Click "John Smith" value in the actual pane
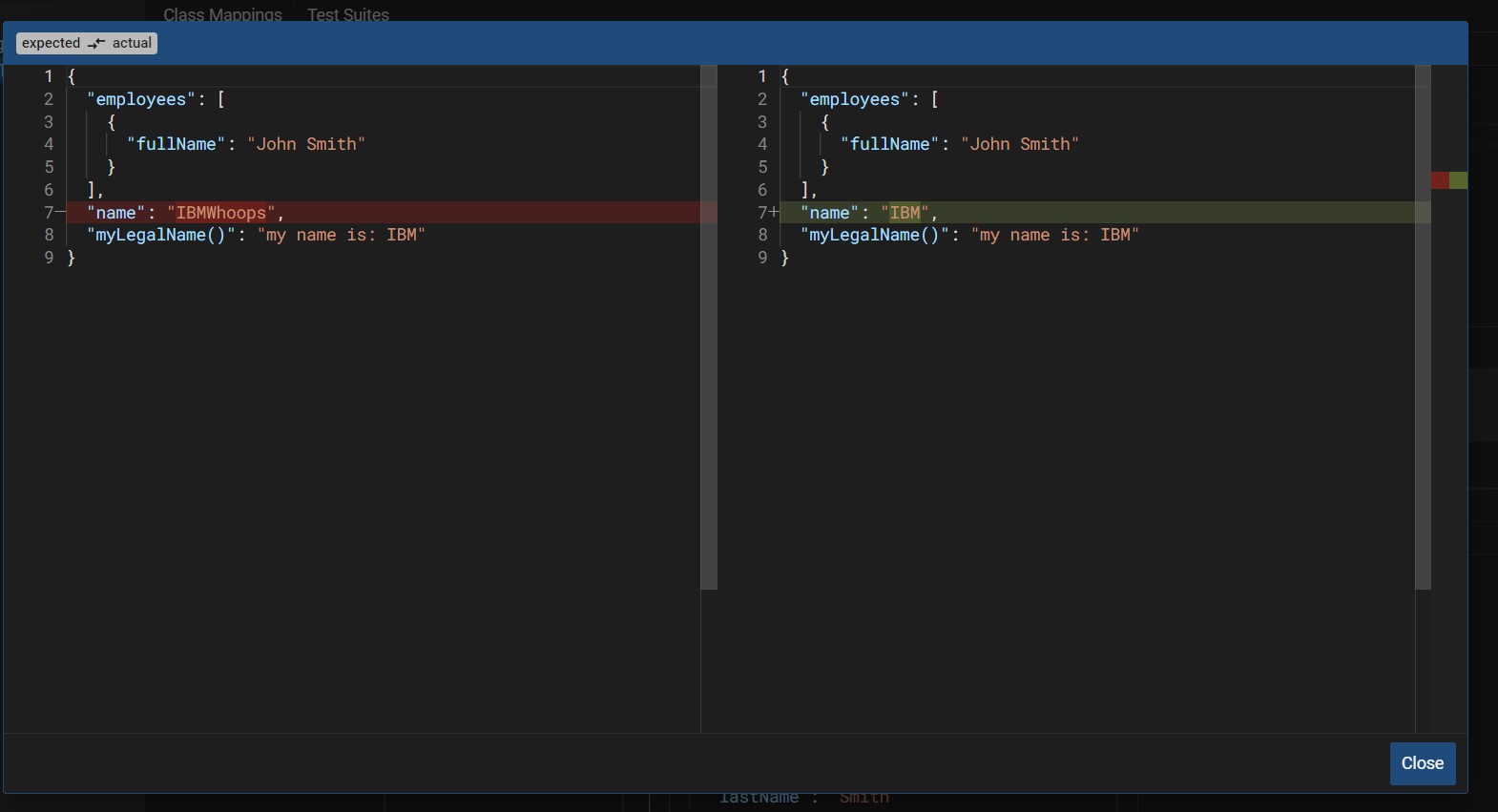1498x812 pixels. point(1020,144)
